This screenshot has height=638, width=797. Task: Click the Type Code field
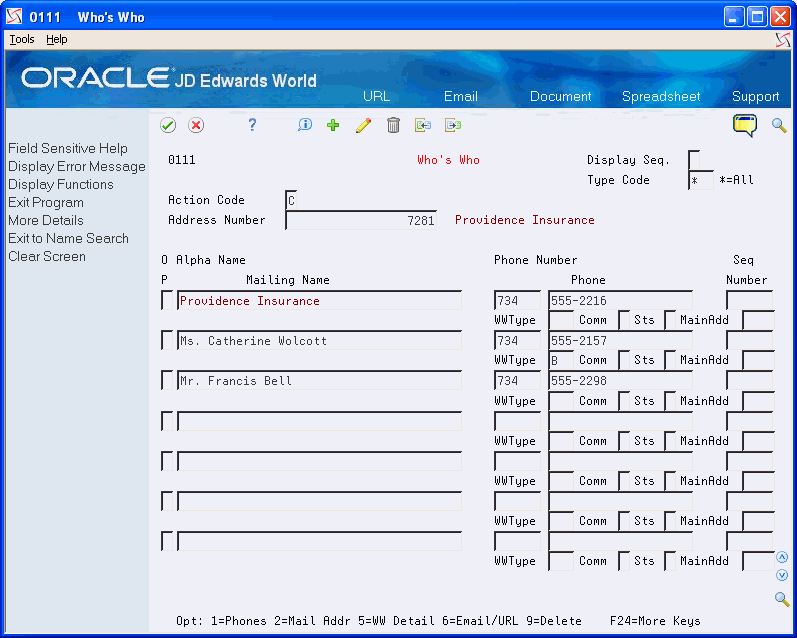click(701, 180)
